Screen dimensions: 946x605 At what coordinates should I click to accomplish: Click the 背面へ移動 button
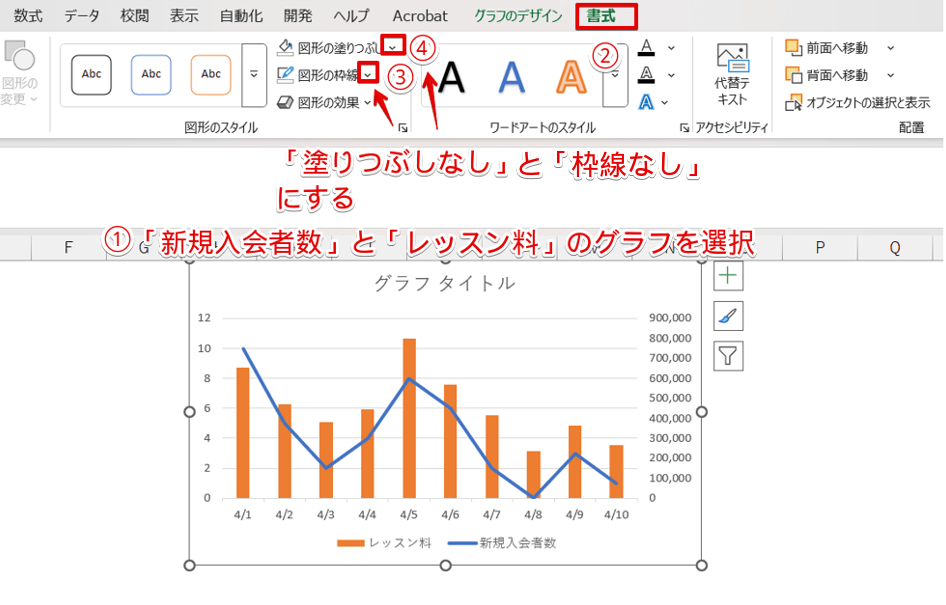coord(829,75)
